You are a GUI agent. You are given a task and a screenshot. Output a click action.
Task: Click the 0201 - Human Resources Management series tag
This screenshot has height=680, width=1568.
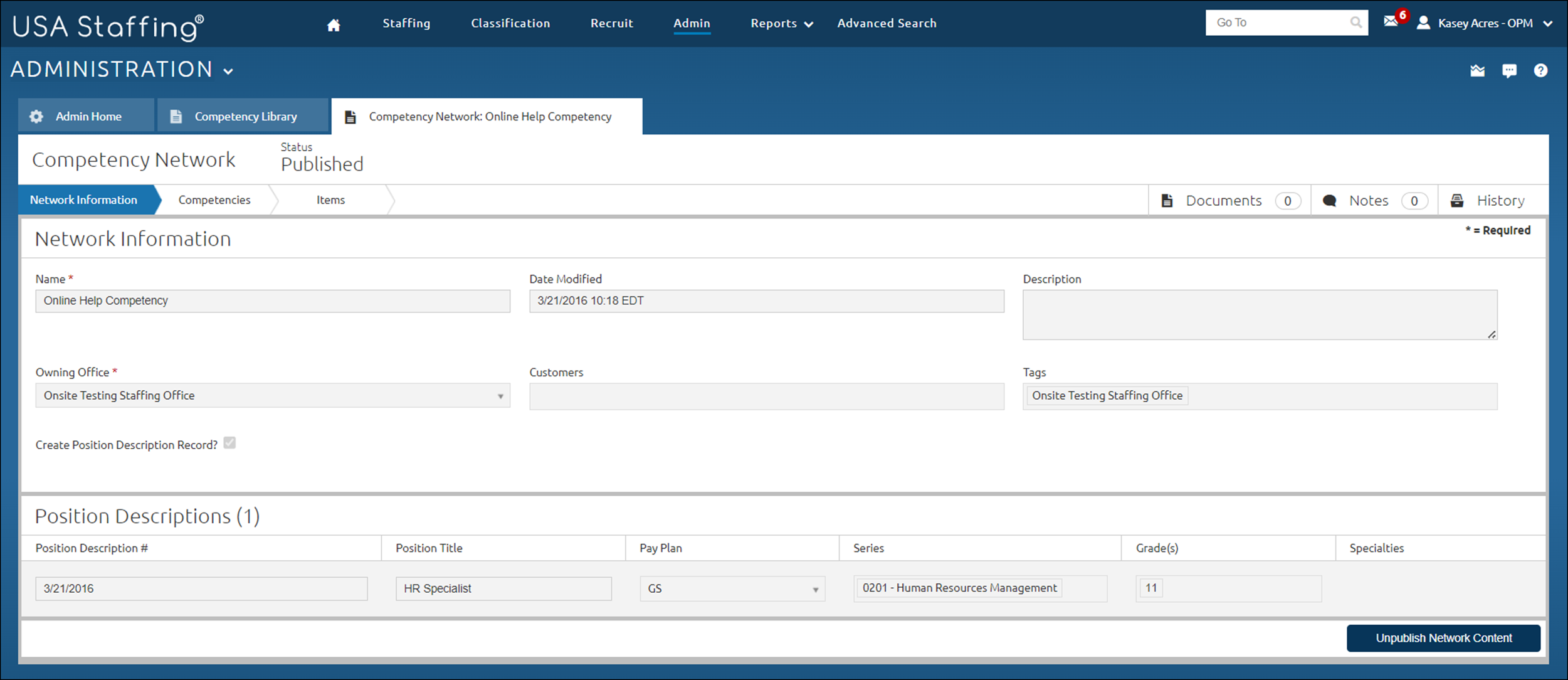click(959, 588)
